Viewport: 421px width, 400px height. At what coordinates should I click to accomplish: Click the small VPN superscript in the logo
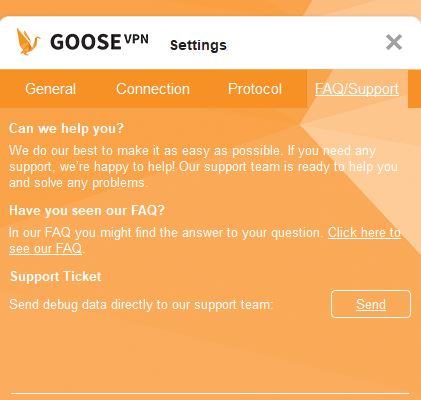[x=136, y=39]
